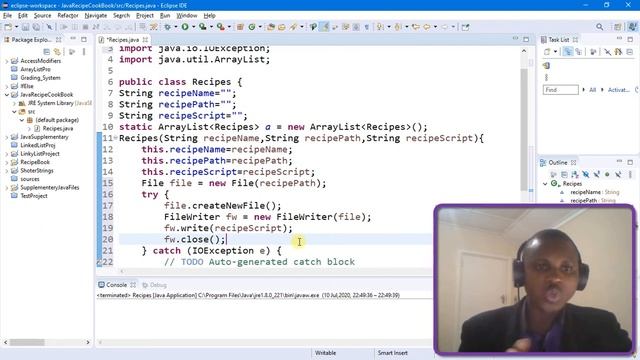This screenshot has height=360, width=640.
Task: Click the Task List Find field
Action: (560, 90)
